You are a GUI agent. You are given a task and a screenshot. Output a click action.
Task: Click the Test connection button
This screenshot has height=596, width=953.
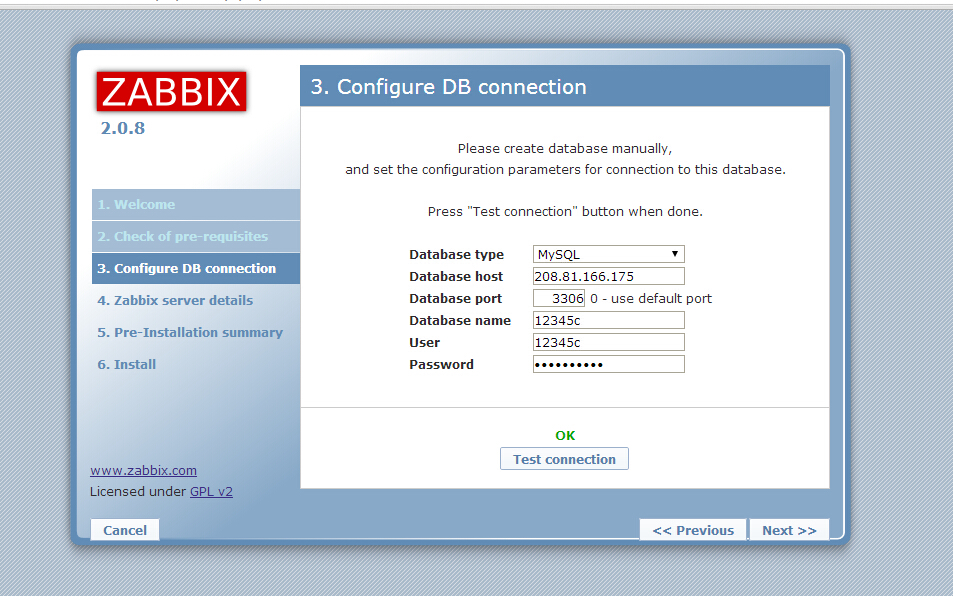pyautogui.click(x=564, y=459)
